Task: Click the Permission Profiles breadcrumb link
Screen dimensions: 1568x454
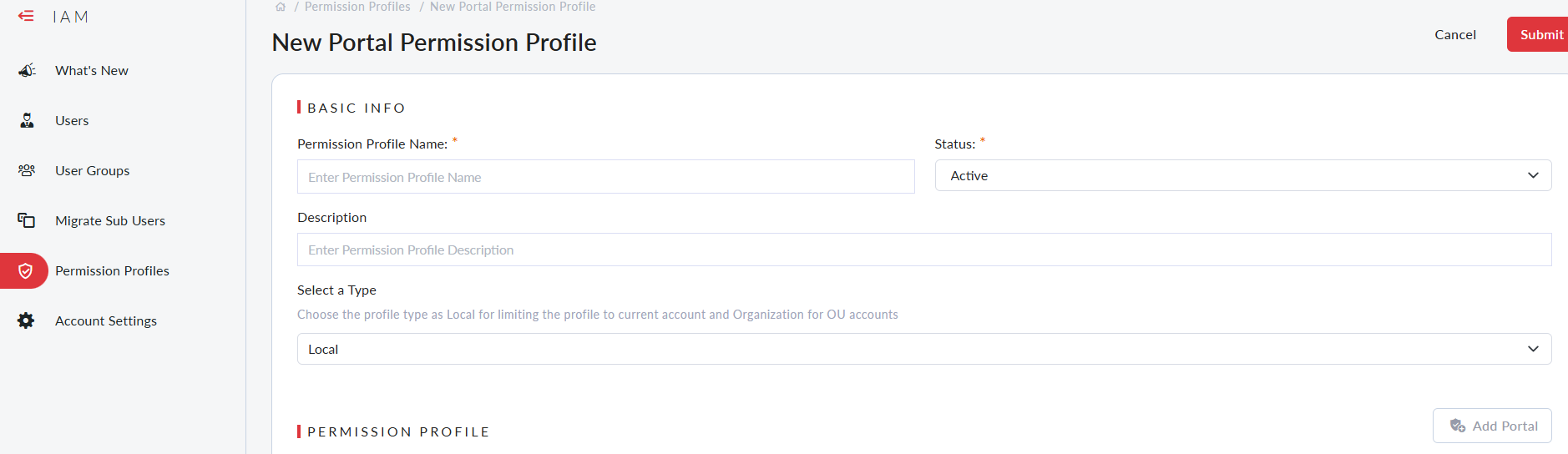Action: [357, 7]
